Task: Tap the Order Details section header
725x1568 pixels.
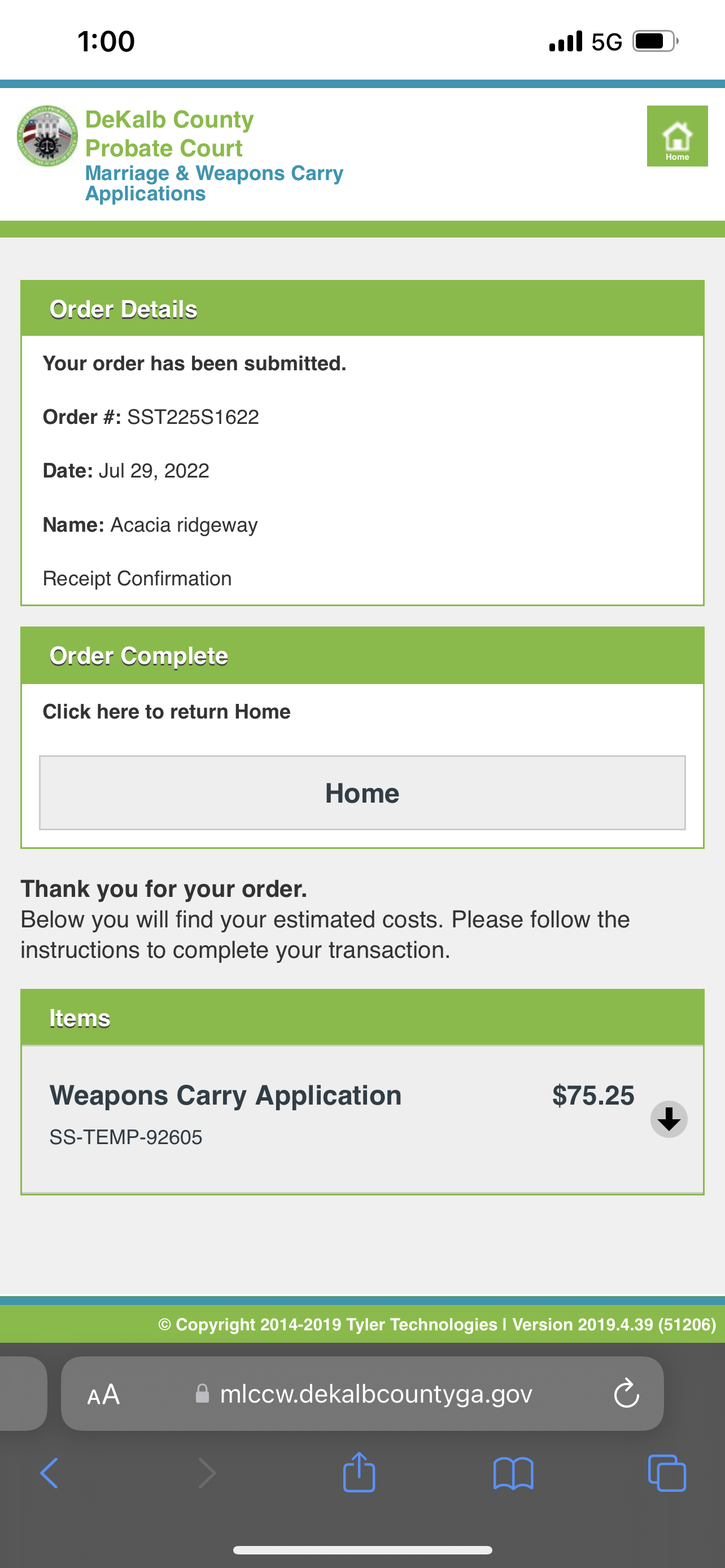Action: click(362, 309)
